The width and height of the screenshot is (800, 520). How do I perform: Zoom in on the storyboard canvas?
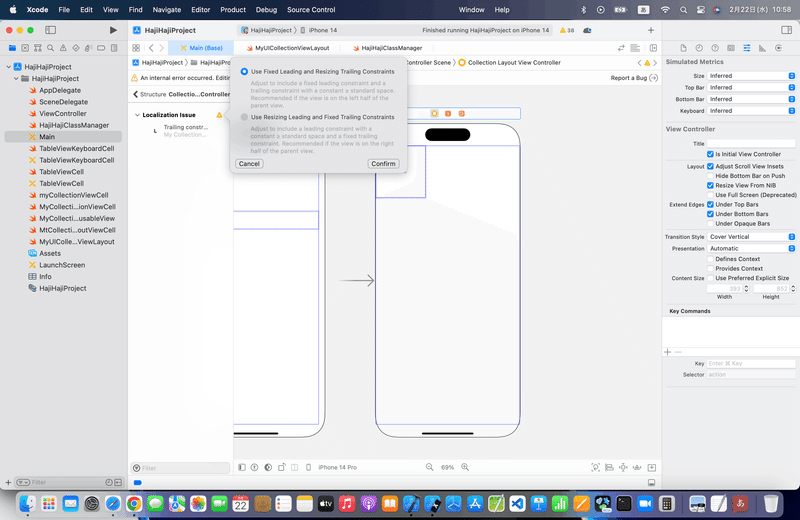coord(465,467)
